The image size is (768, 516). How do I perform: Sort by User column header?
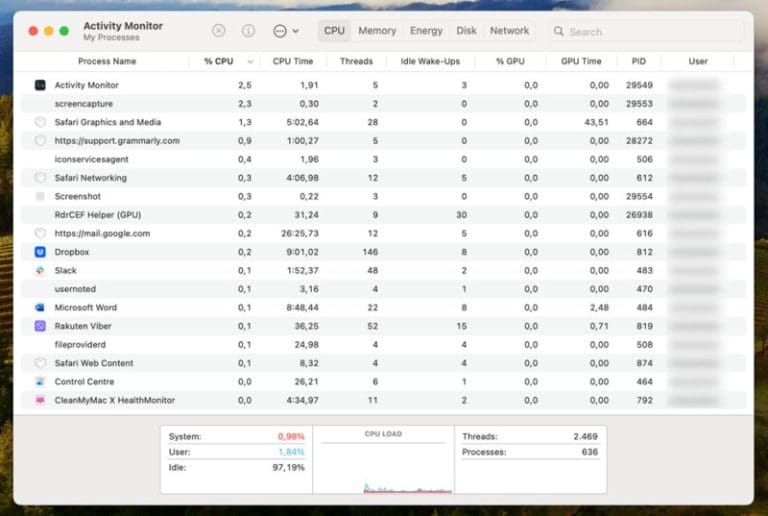698,61
